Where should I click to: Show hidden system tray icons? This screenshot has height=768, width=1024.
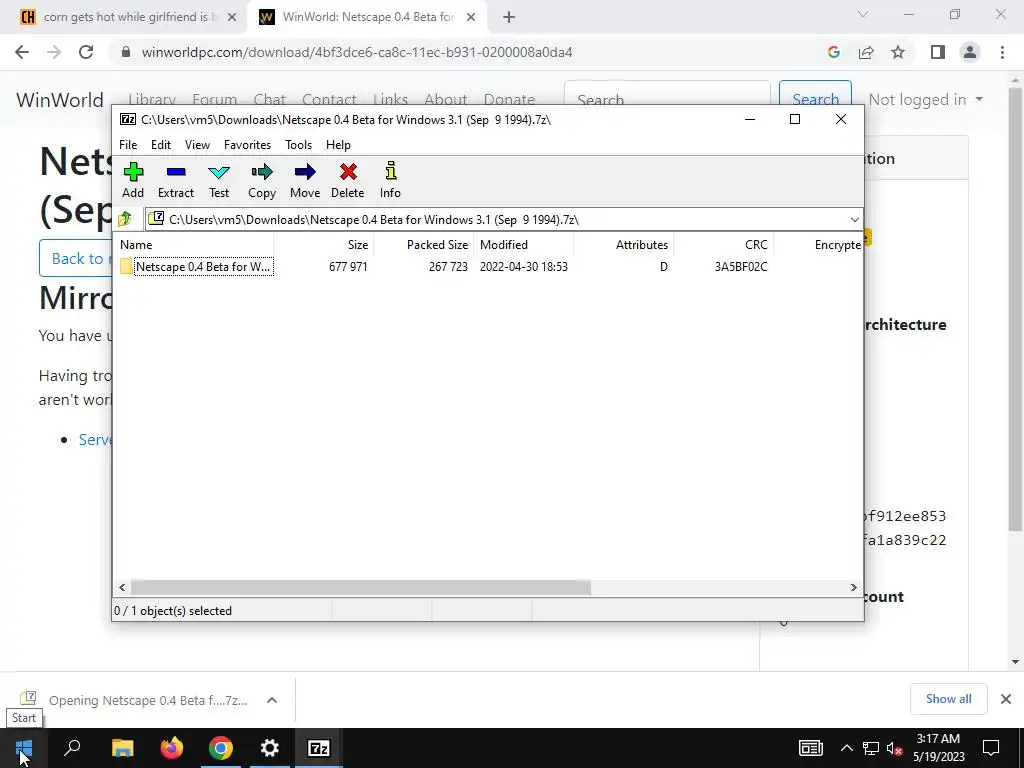point(846,748)
